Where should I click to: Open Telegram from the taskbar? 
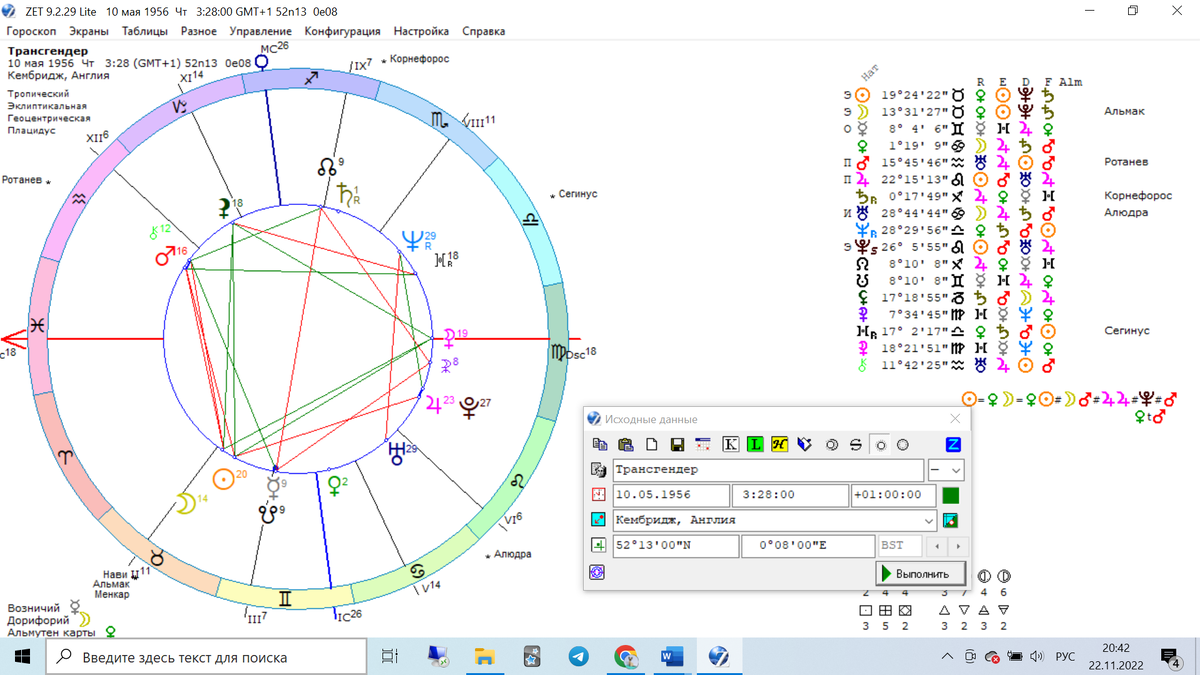click(579, 657)
